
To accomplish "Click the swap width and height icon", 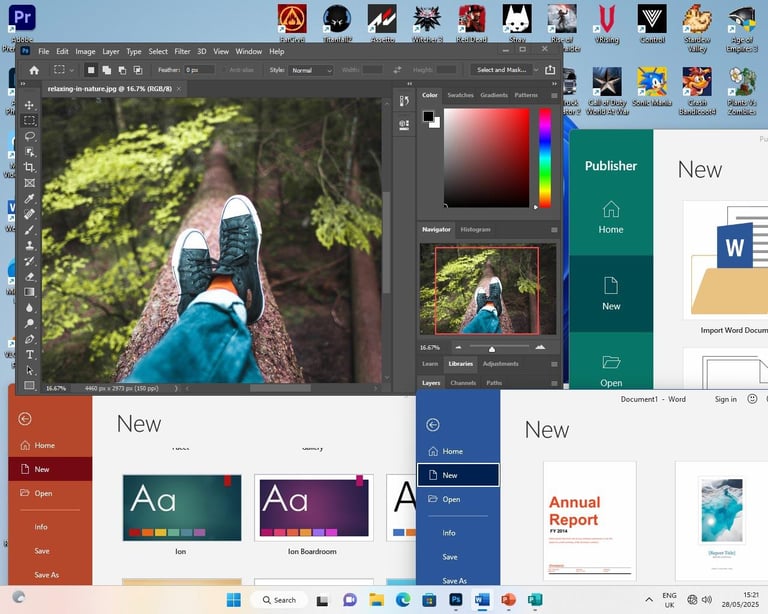I will tap(397, 70).
